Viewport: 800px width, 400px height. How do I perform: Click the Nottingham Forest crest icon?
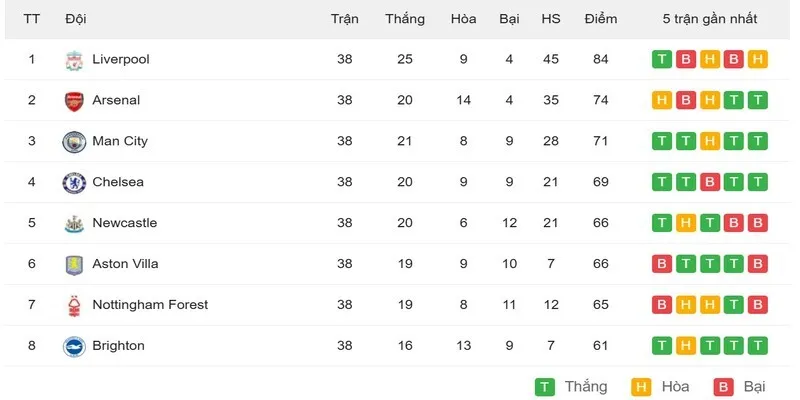pyautogui.click(x=74, y=306)
